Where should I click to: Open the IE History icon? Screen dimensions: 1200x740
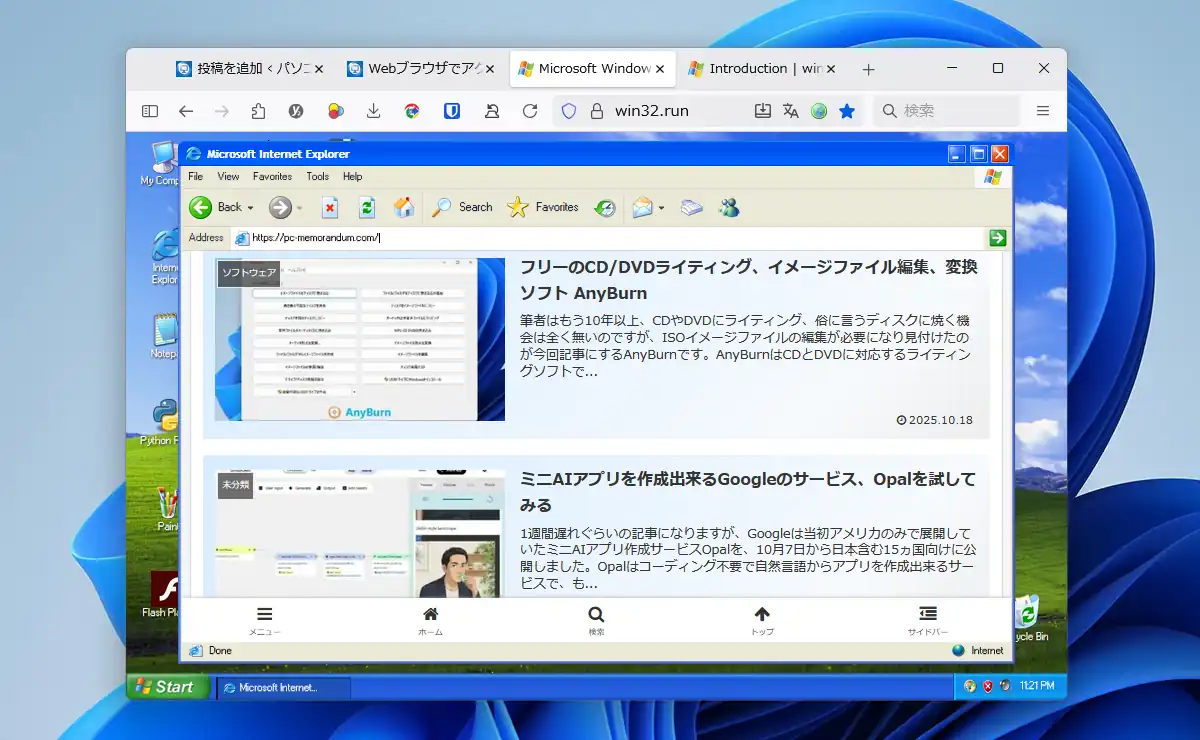(x=604, y=207)
